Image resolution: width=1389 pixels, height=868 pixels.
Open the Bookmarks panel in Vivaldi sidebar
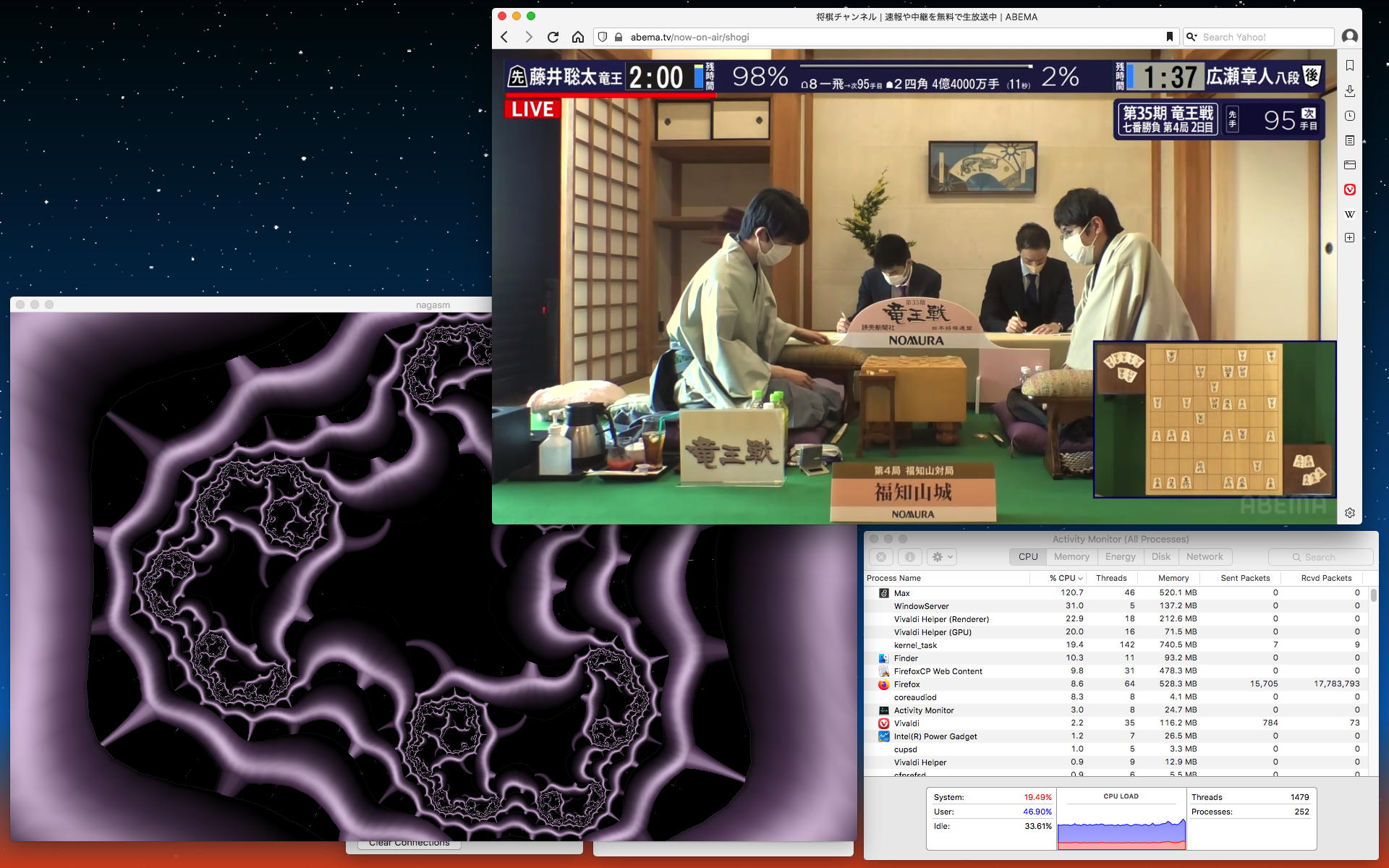1349,66
